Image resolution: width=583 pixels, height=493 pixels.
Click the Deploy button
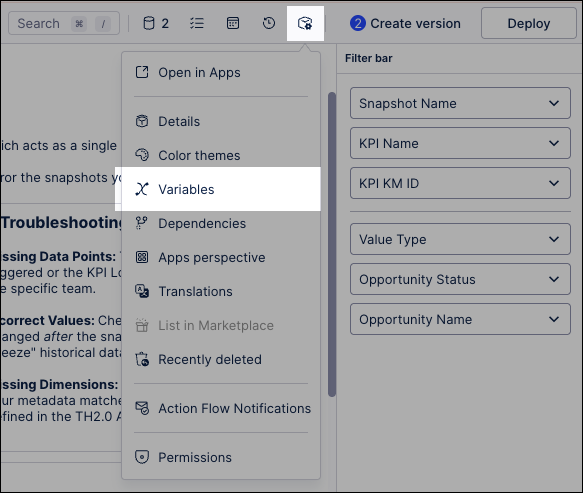(529, 23)
